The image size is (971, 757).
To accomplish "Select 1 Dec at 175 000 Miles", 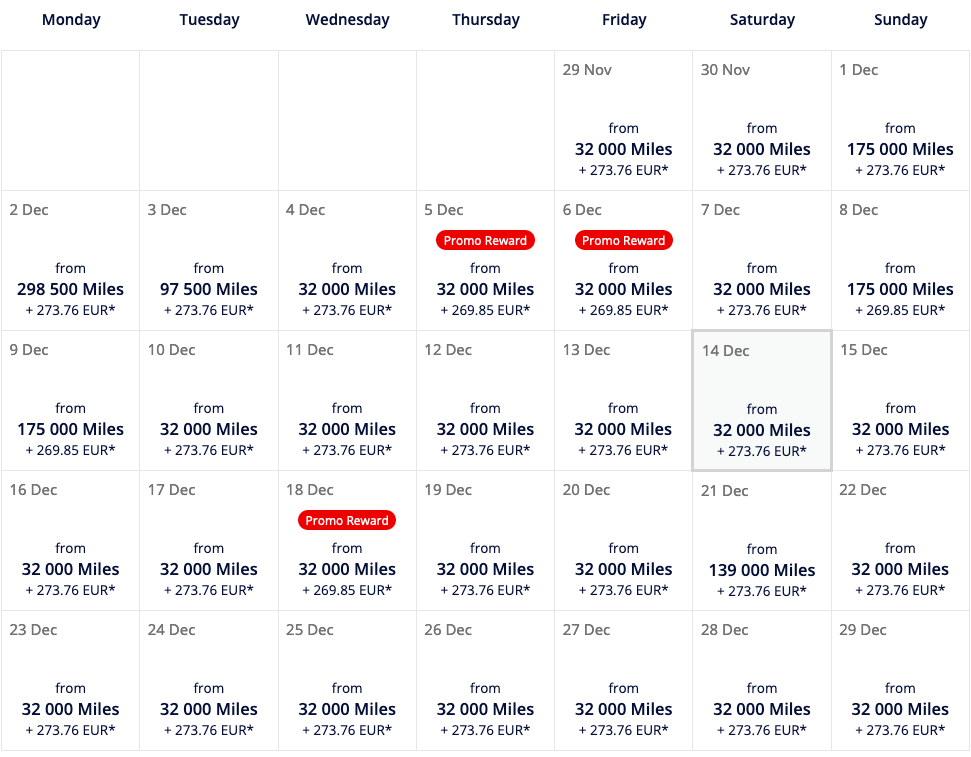I will 900,121.
